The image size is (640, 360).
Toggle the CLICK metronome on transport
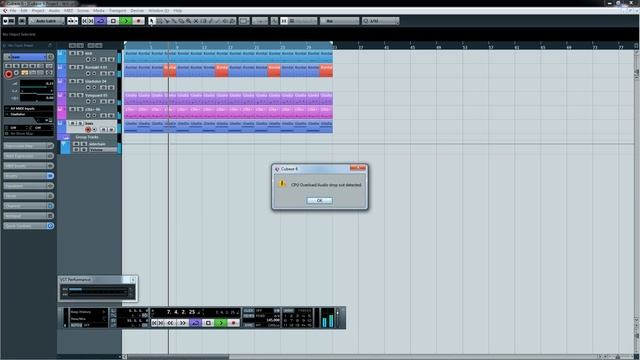(249, 311)
